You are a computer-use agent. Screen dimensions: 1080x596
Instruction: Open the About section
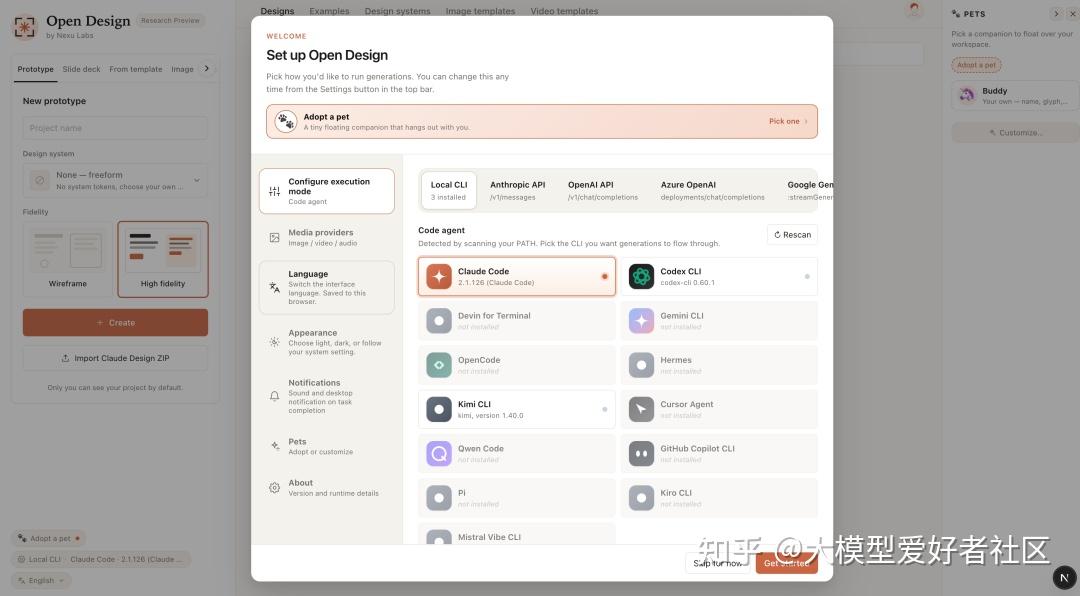(326, 488)
